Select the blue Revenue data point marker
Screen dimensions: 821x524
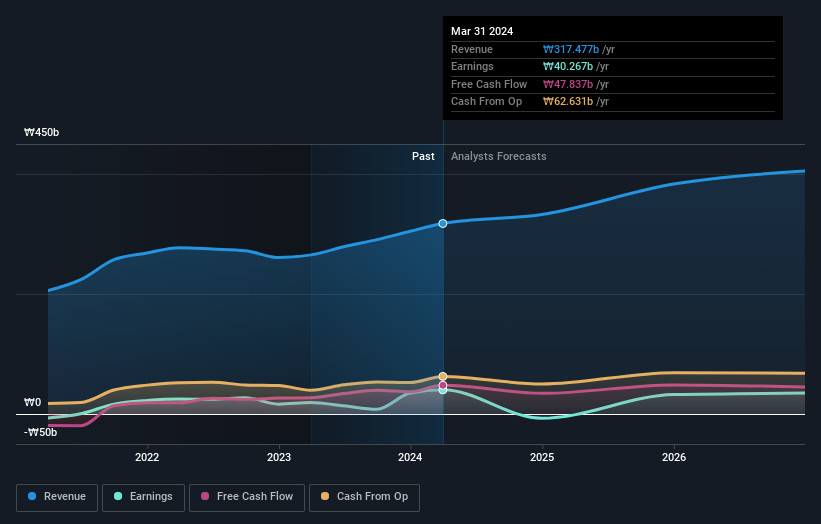pos(443,224)
